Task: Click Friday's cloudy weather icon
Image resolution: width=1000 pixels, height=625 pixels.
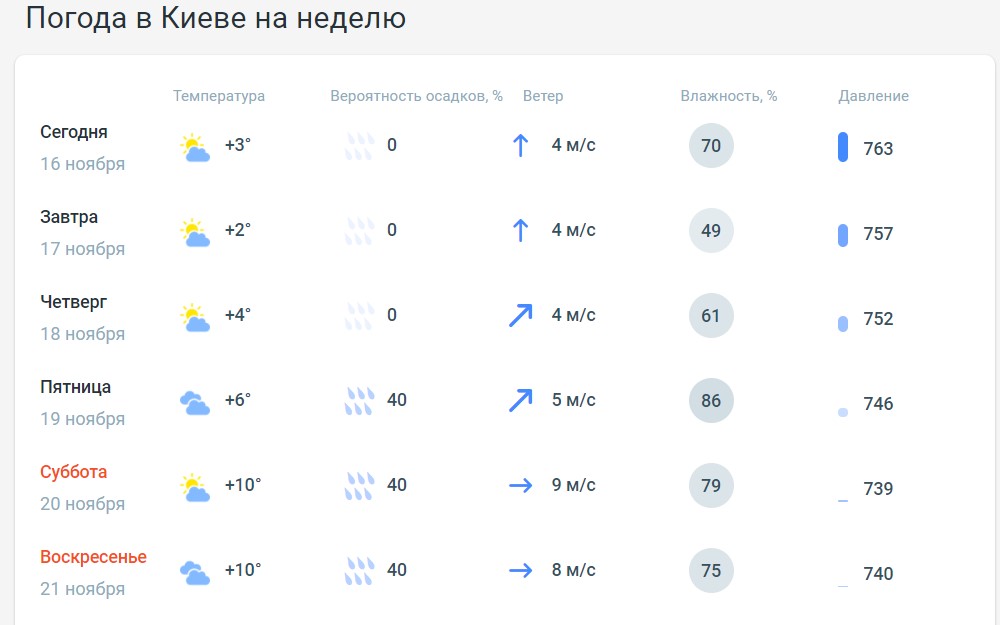Action: (x=195, y=403)
